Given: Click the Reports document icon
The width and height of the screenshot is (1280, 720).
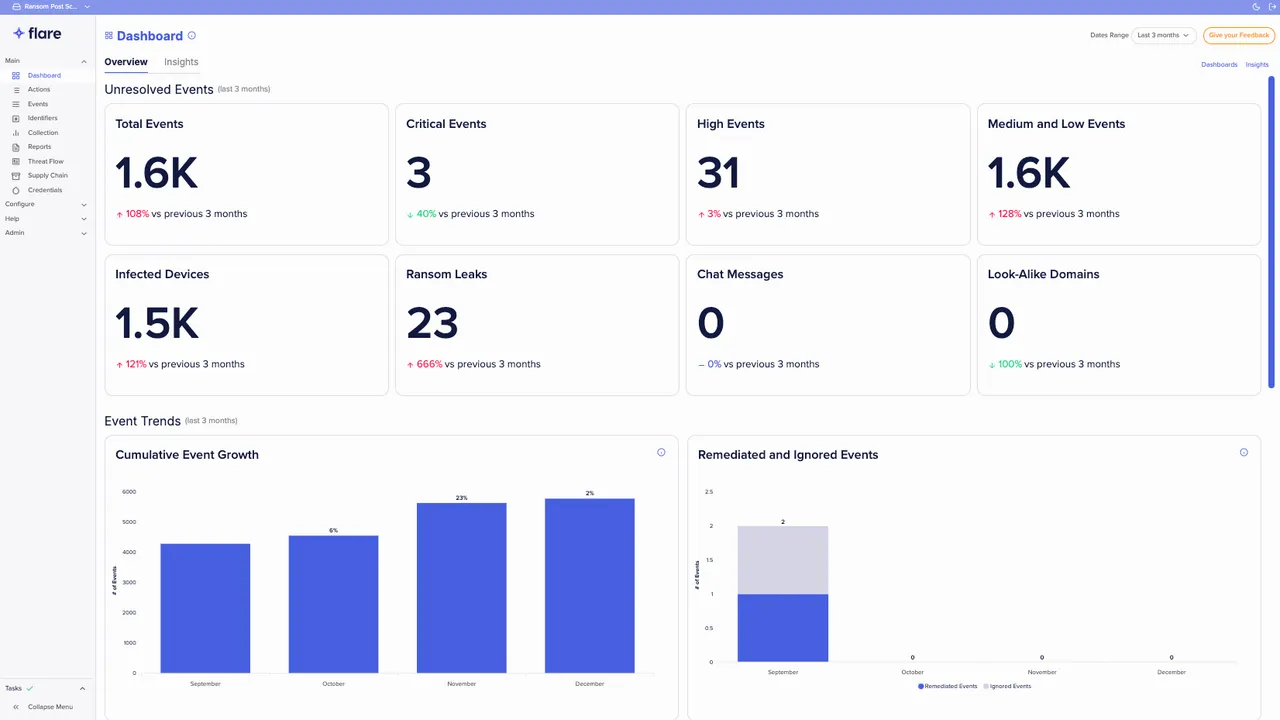Looking at the screenshot, I should (16, 147).
